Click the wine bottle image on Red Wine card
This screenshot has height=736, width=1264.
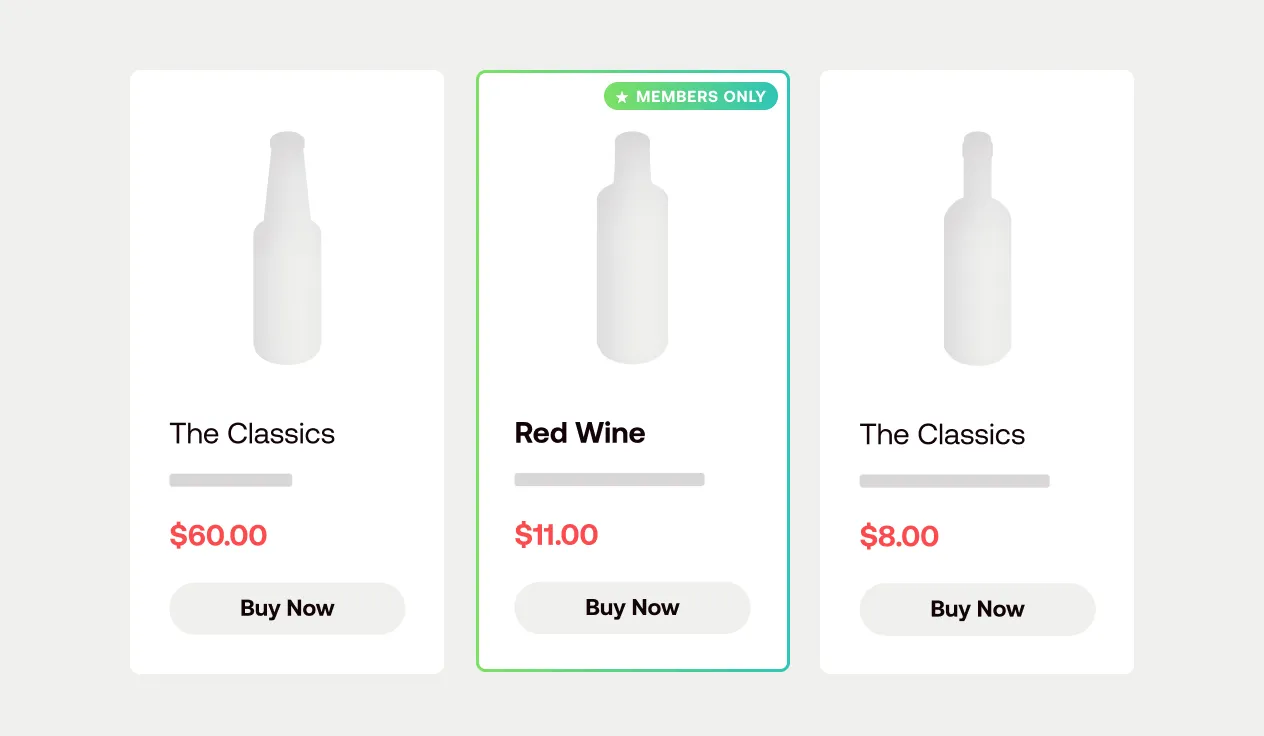point(632,248)
